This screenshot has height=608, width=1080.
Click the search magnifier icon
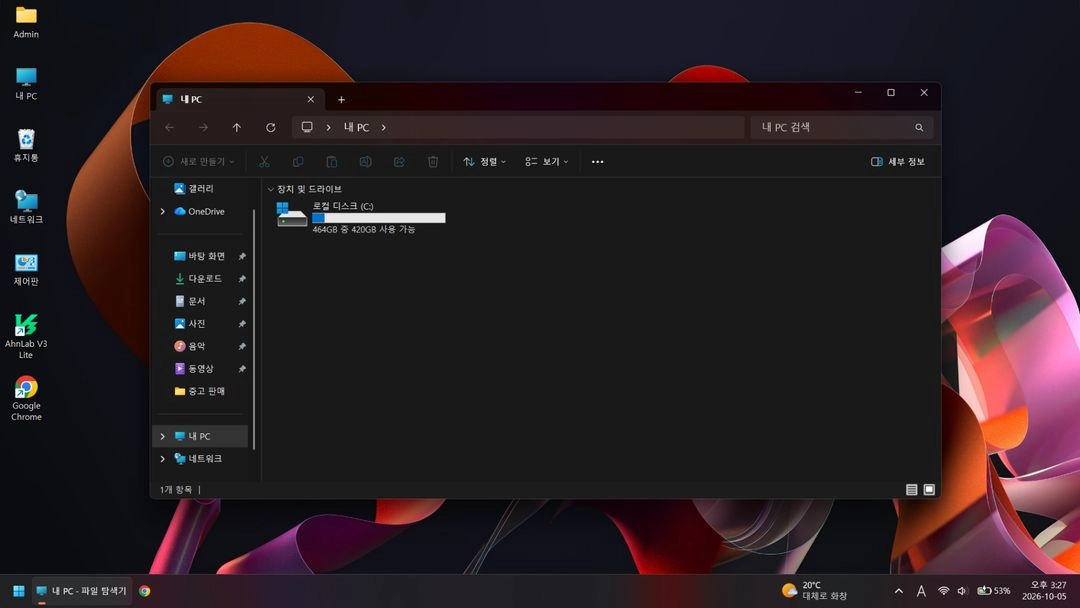pos(919,127)
